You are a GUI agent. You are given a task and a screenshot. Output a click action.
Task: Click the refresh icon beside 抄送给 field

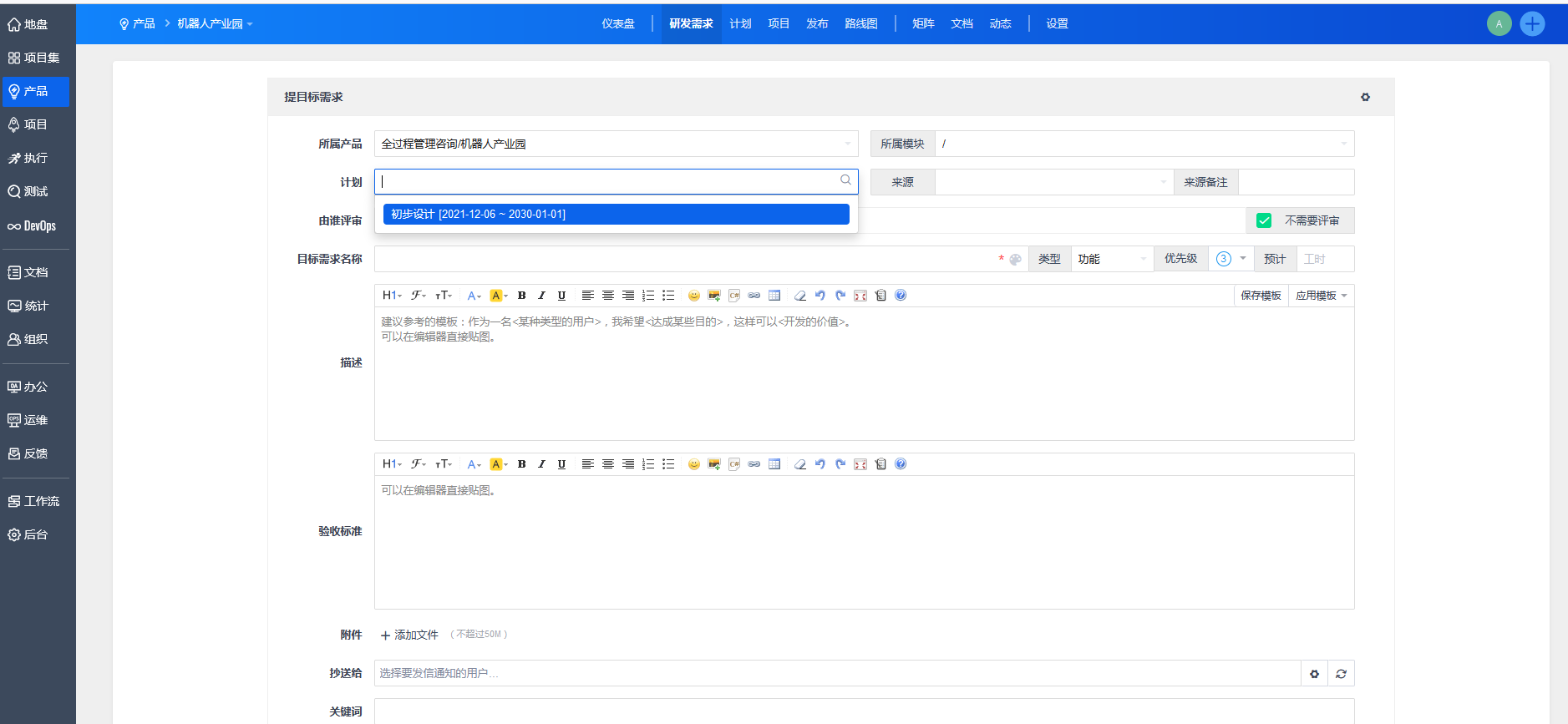[x=1341, y=674]
